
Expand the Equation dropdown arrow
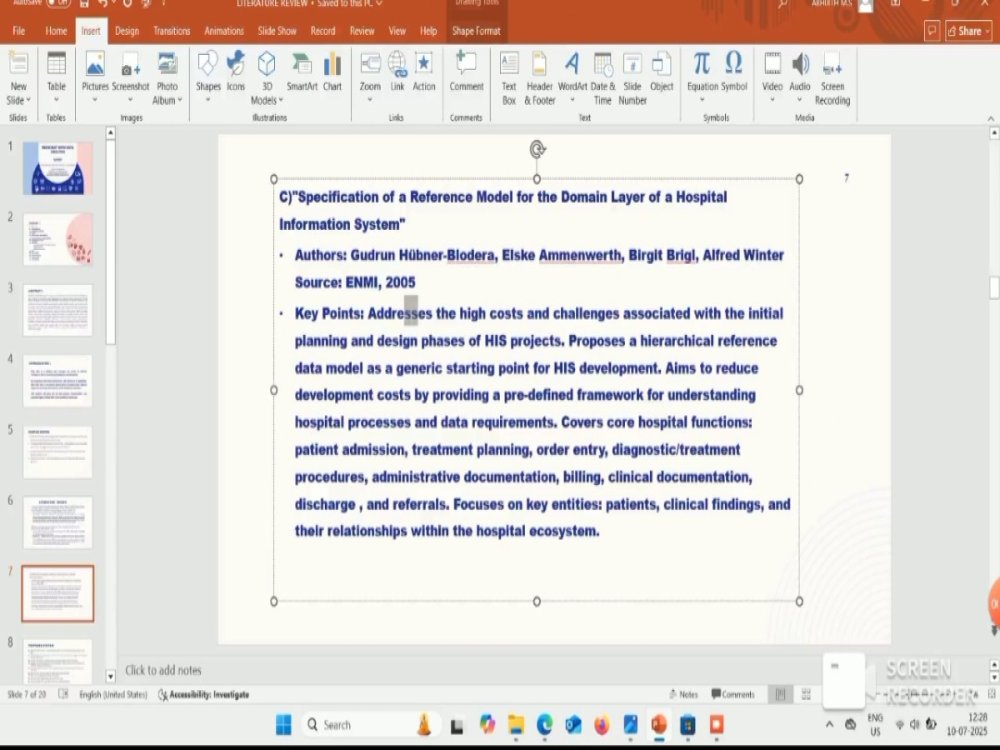click(x=702, y=99)
